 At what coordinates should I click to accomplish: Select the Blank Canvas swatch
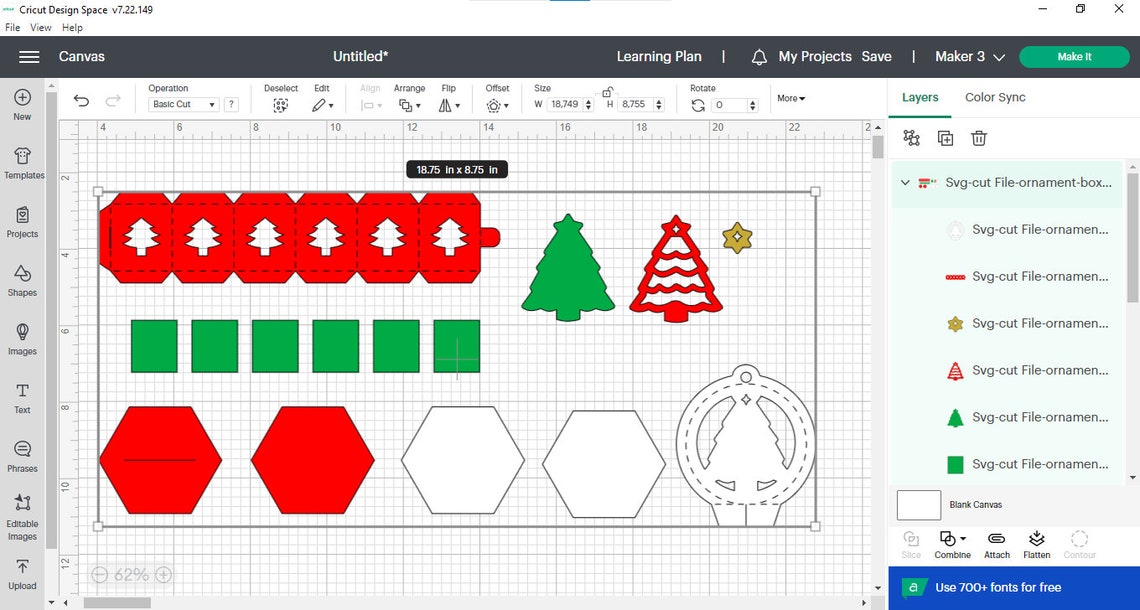click(919, 505)
